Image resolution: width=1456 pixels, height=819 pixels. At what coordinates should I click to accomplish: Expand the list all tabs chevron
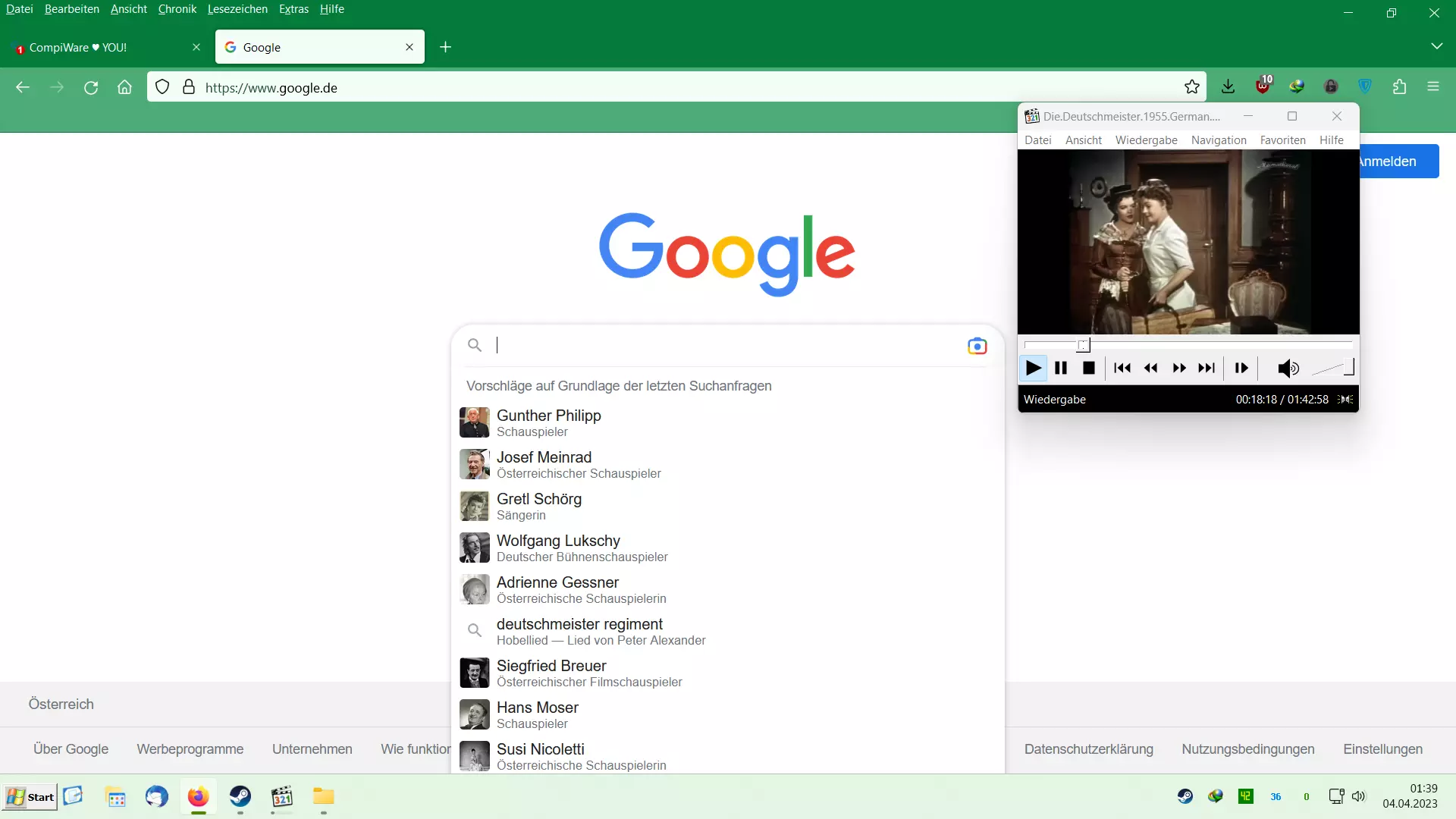[x=1436, y=46]
